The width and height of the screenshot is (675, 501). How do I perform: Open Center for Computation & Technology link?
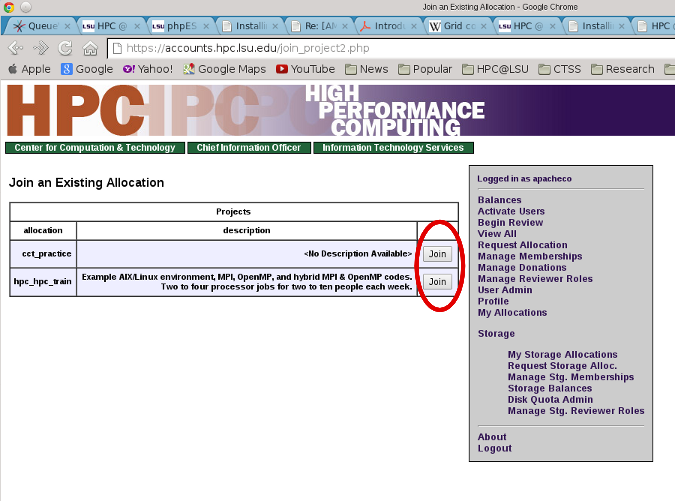pyautogui.click(x=95, y=148)
